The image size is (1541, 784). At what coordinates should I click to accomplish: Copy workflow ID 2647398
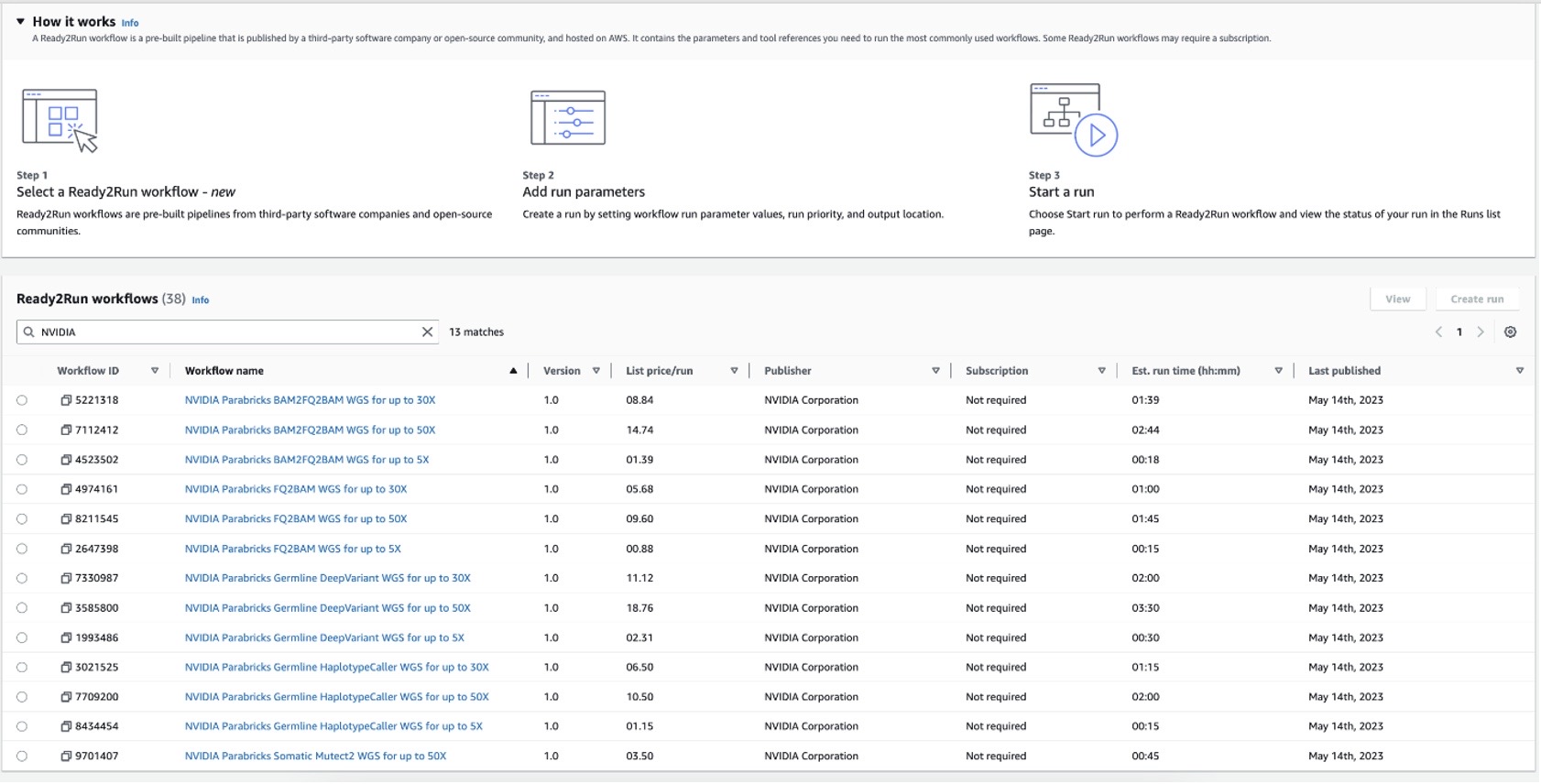[66, 549]
